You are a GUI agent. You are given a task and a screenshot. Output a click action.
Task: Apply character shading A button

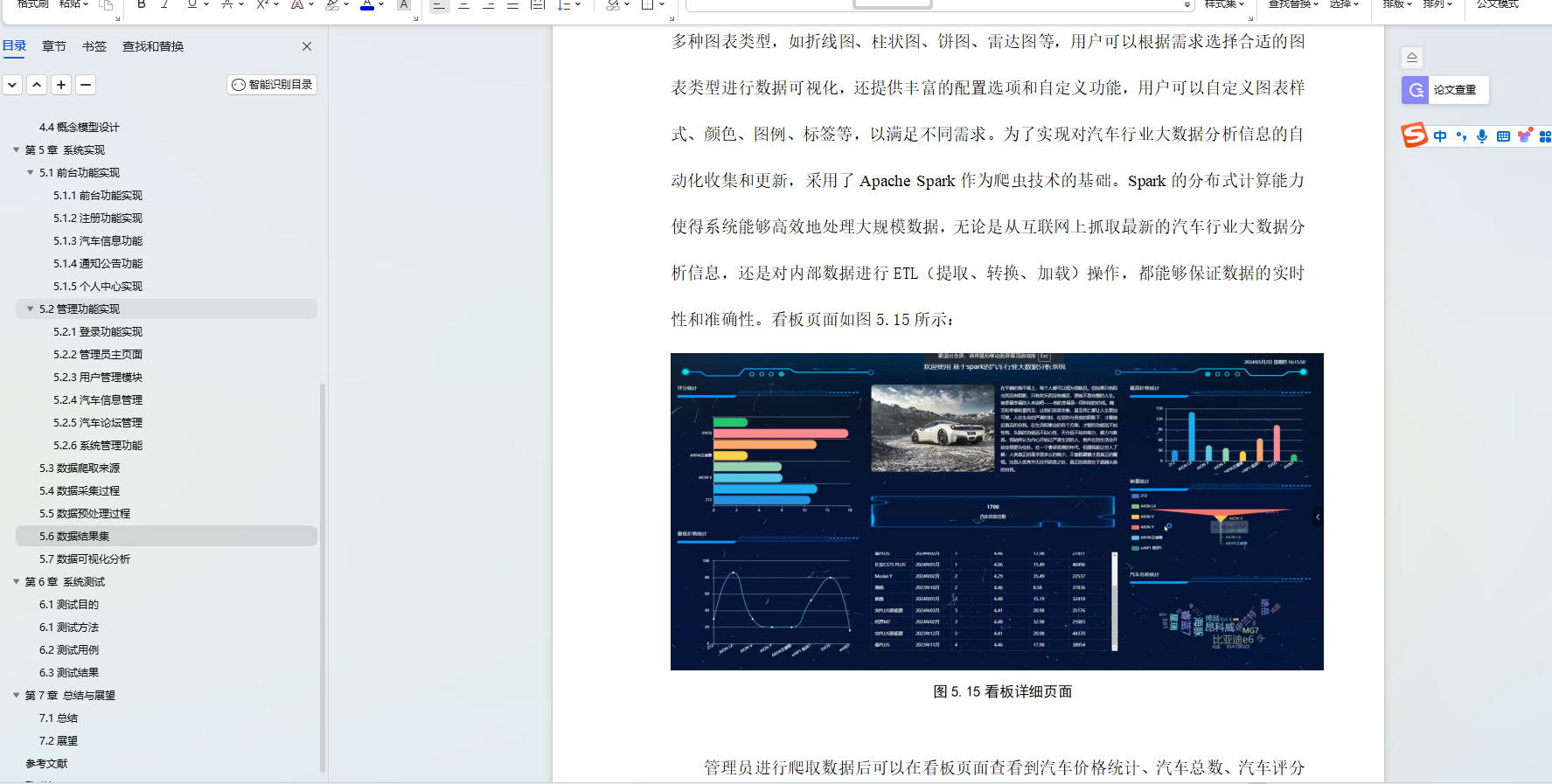(x=404, y=4)
